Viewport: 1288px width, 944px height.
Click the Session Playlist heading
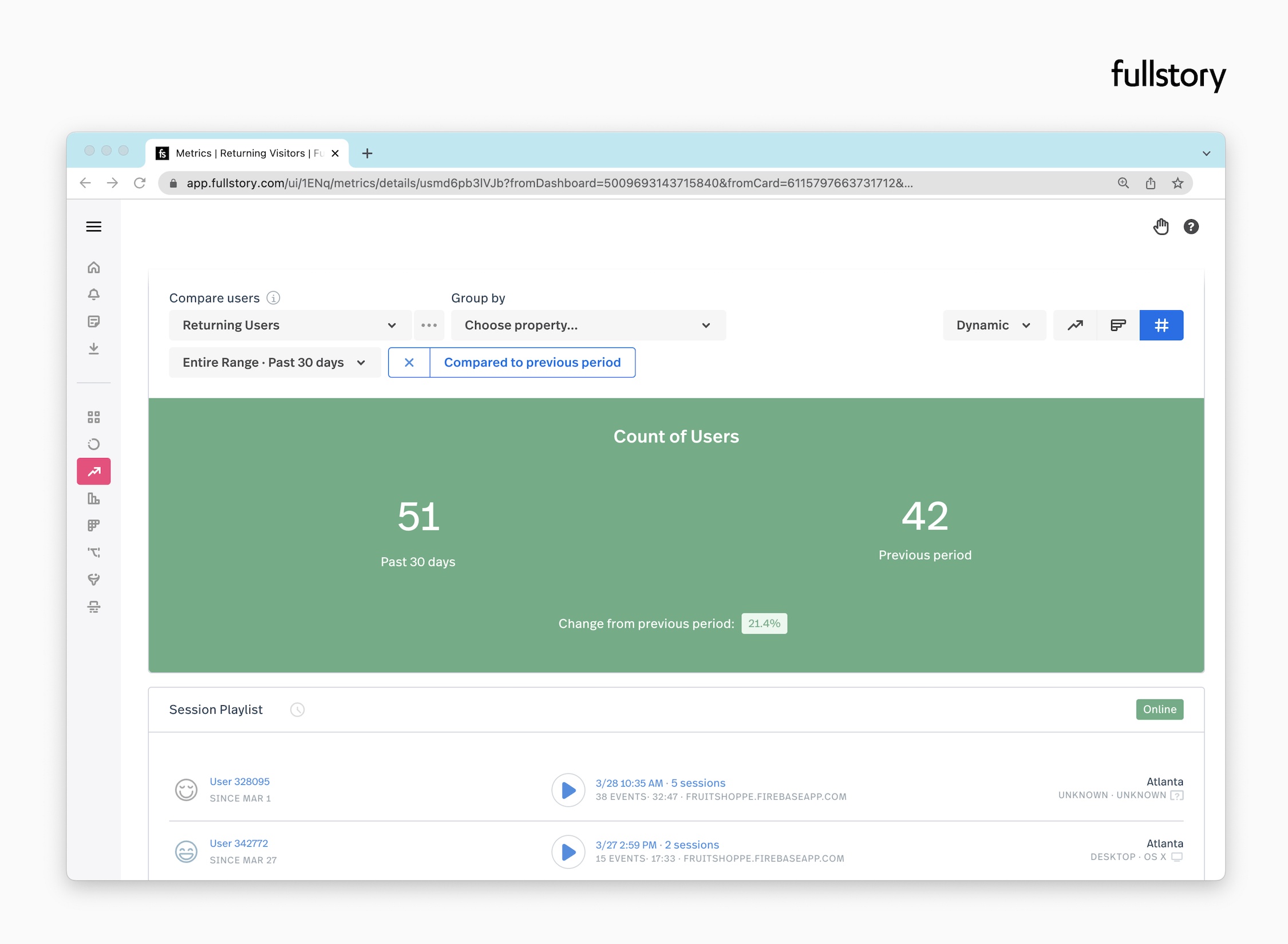pos(216,710)
